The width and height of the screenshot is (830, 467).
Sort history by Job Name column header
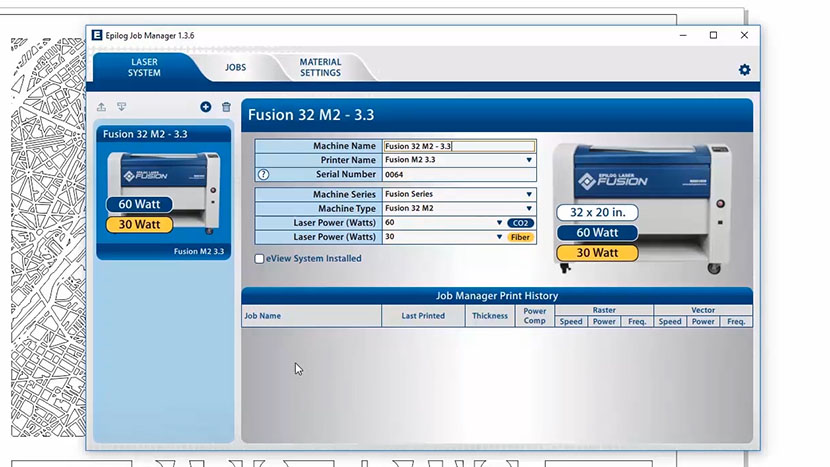tap(311, 316)
